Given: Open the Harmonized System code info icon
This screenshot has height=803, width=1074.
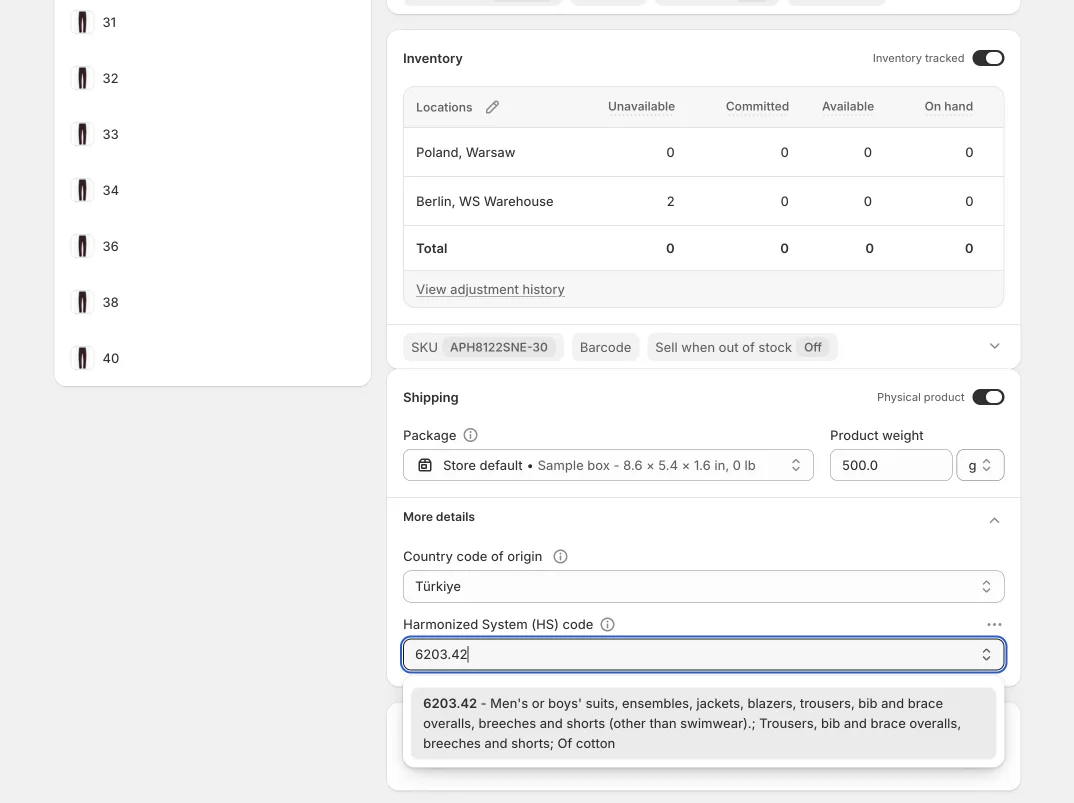Looking at the screenshot, I should [x=608, y=624].
